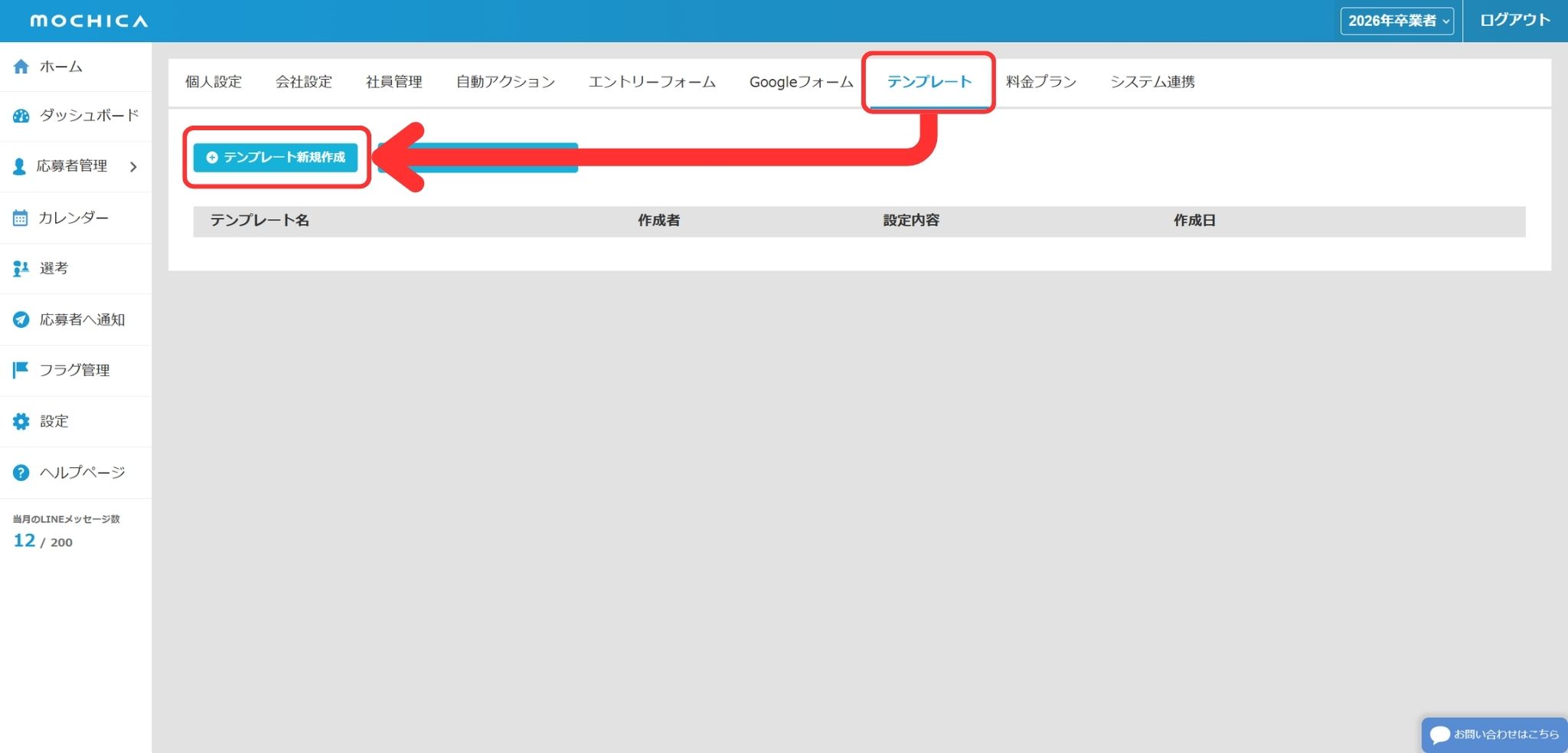Open Calendar using its calendar icon
Screen dimensions: 1568x753
pyautogui.click(x=21, y=218)
